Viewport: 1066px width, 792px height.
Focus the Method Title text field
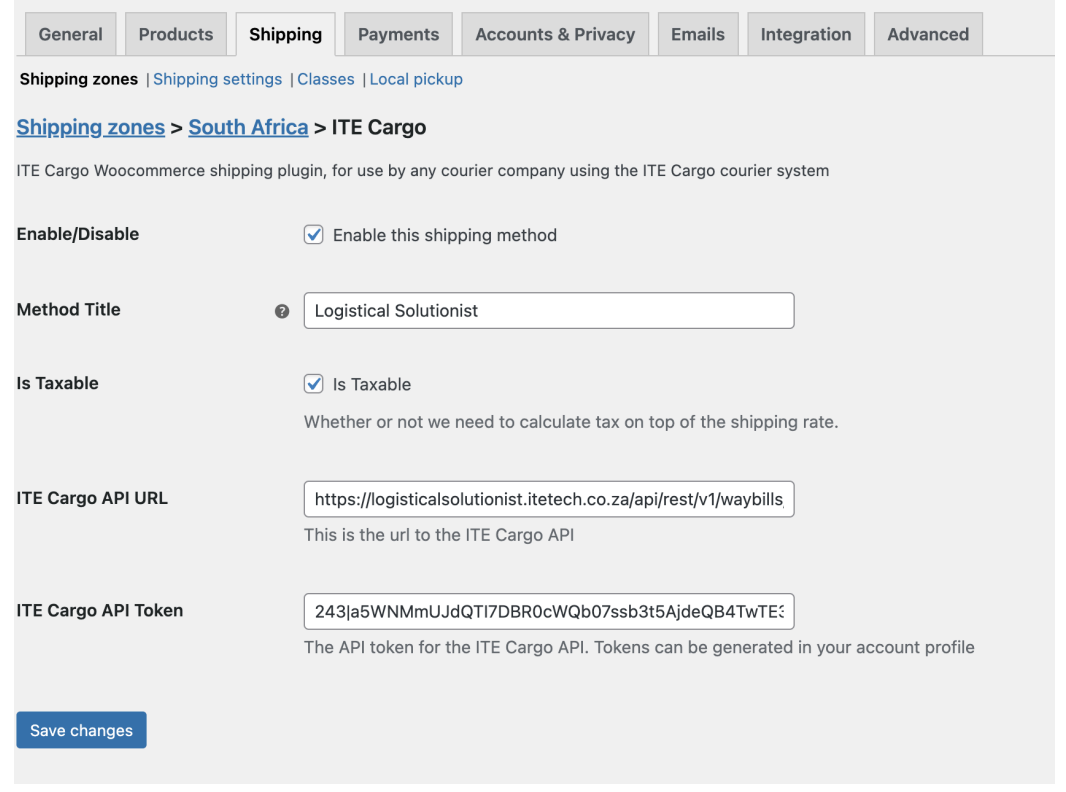point(548,311)
